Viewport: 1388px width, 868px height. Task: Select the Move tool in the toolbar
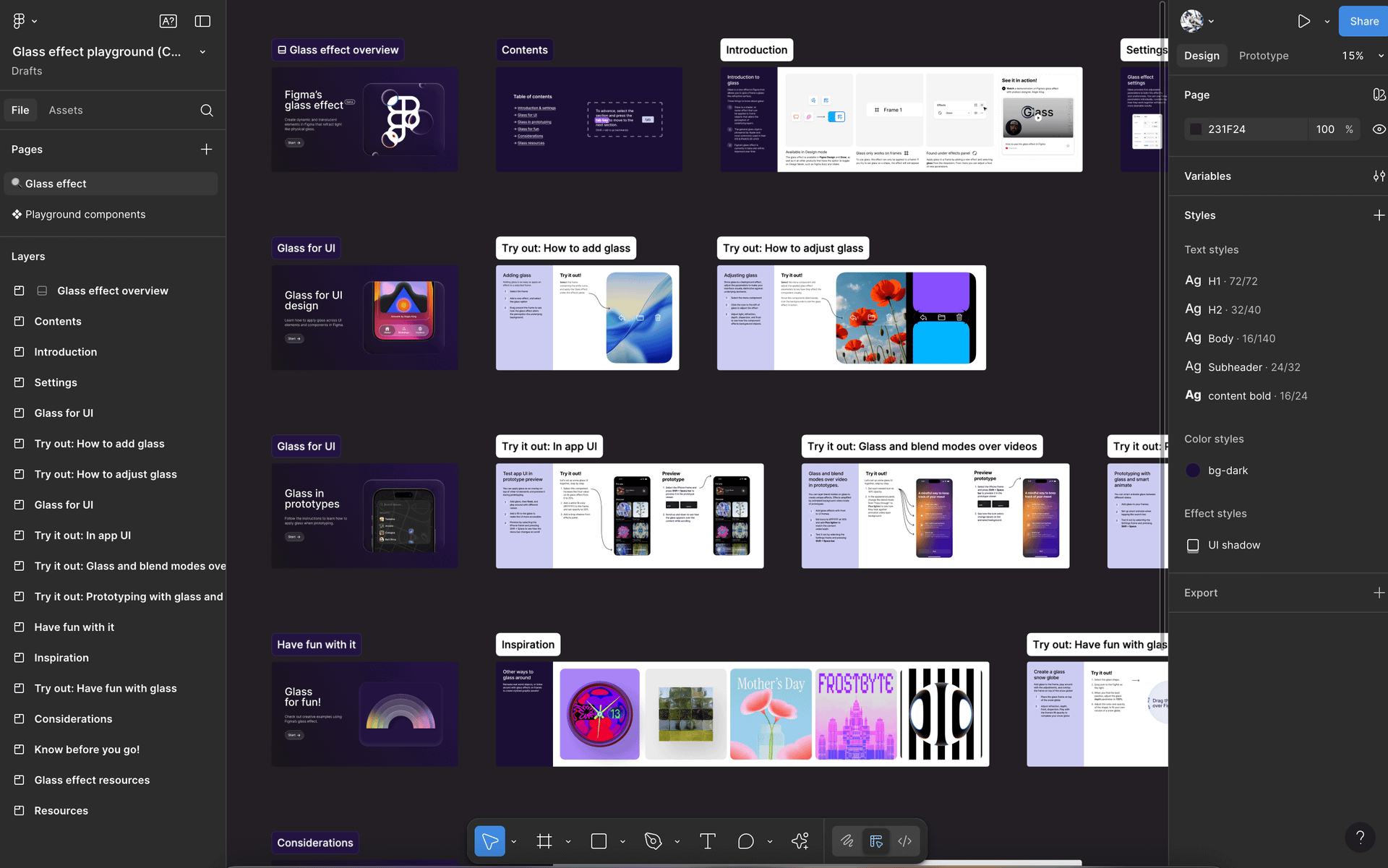tap(489, 841)
